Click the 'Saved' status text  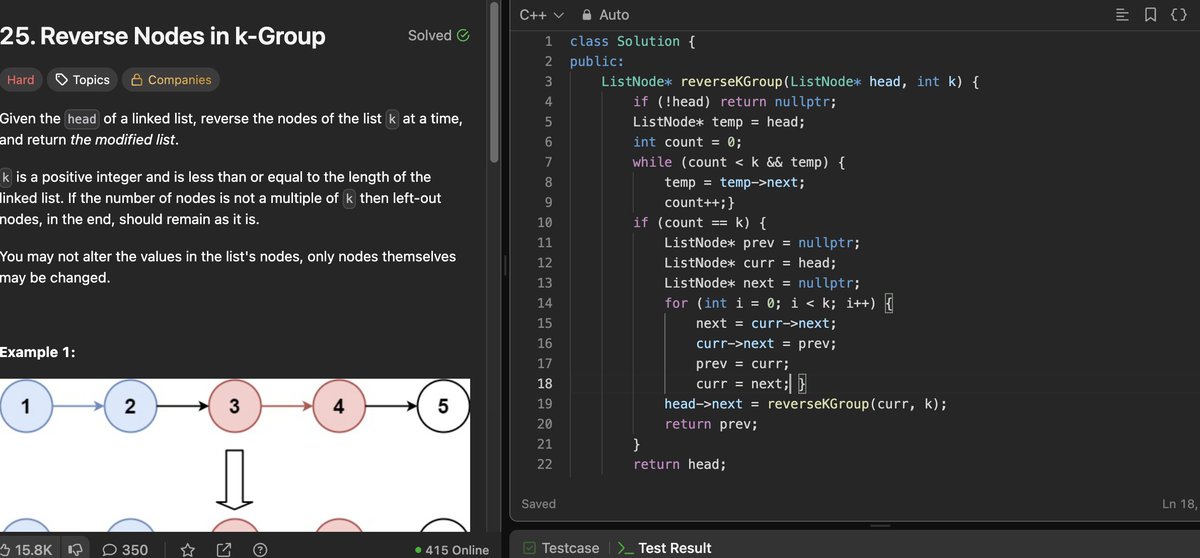(538, 504)
